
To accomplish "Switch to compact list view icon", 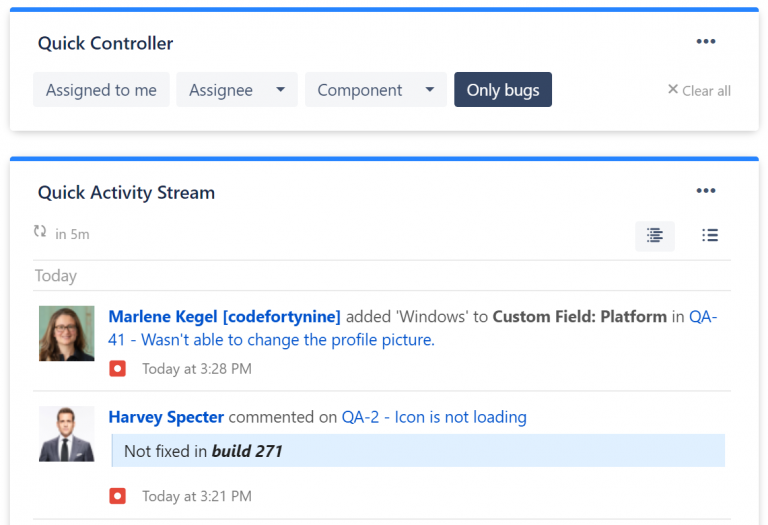I will (x=710, y=236).
